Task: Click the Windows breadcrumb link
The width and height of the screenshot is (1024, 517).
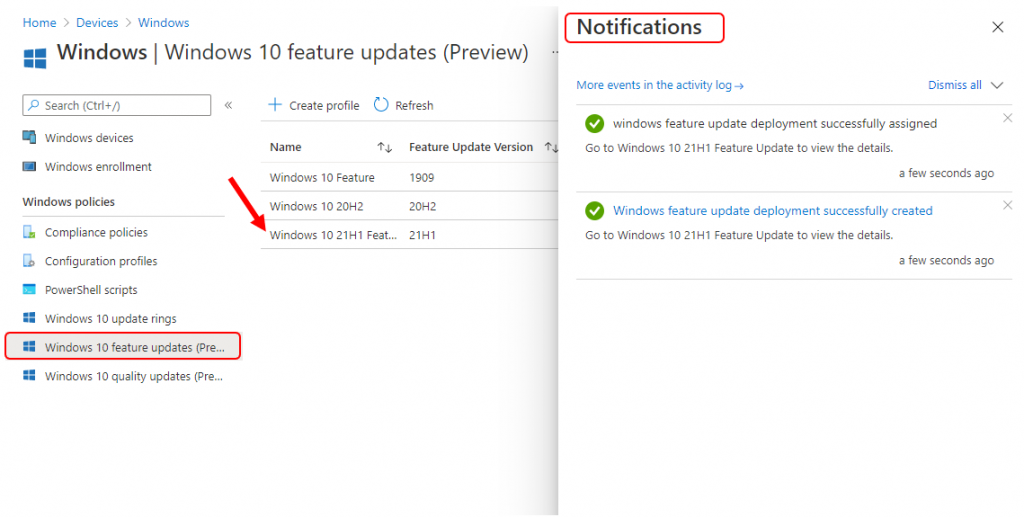Action: (163, 23)
